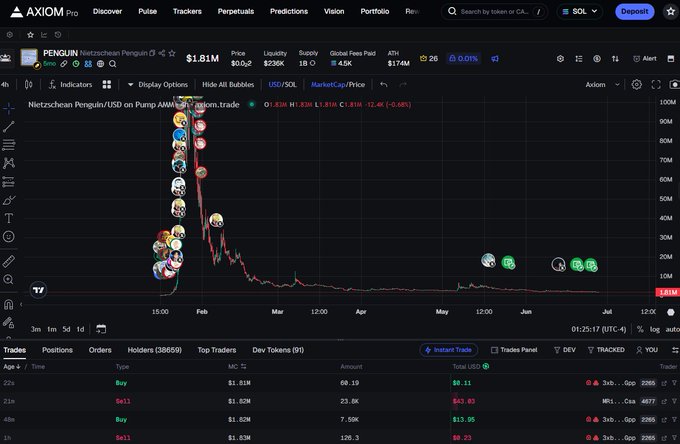Open the Axiom chart source dropdown
Screen dimensions: 680x444
(602, 85)
